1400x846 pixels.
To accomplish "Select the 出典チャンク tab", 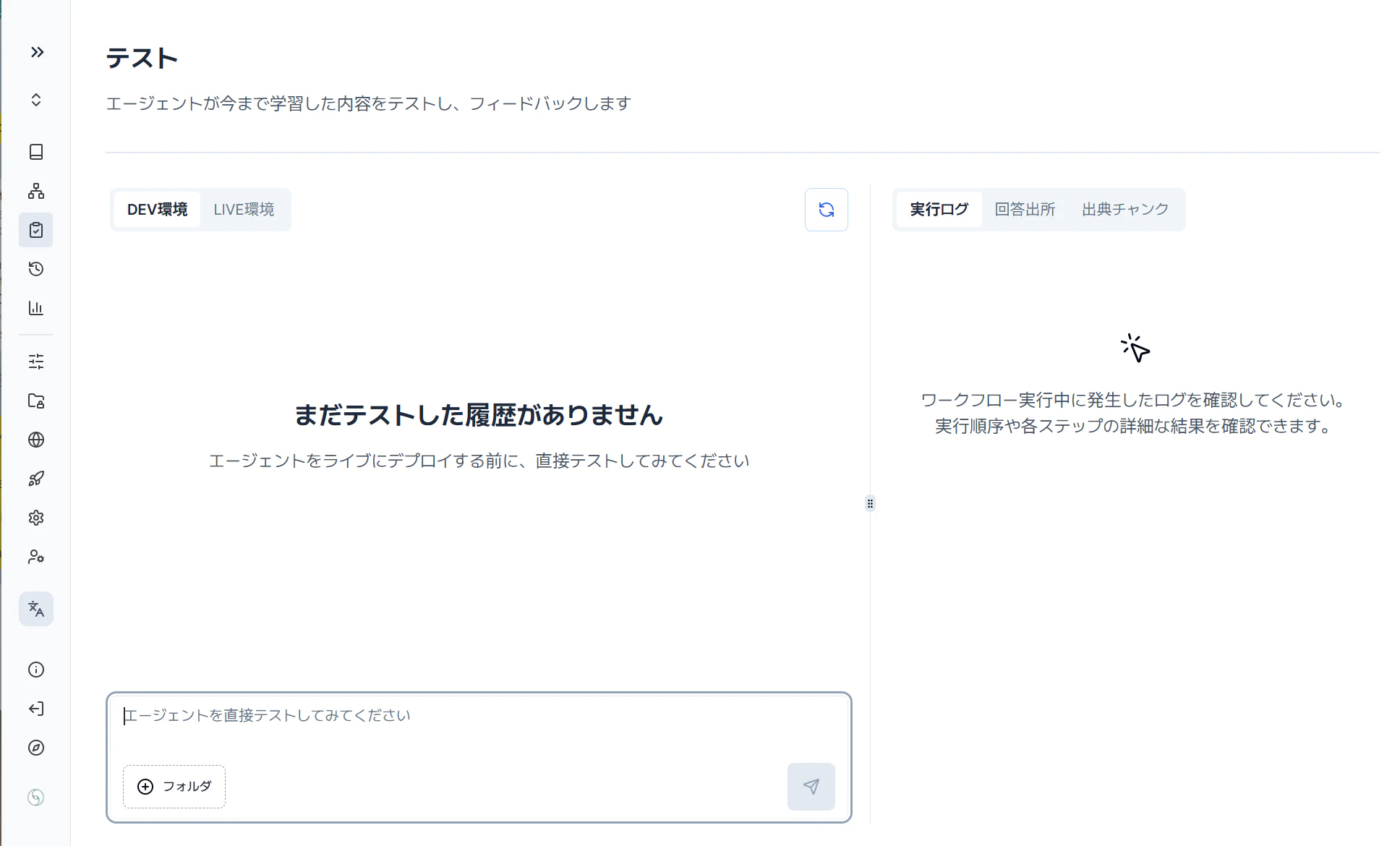I will pos(1125,210).
